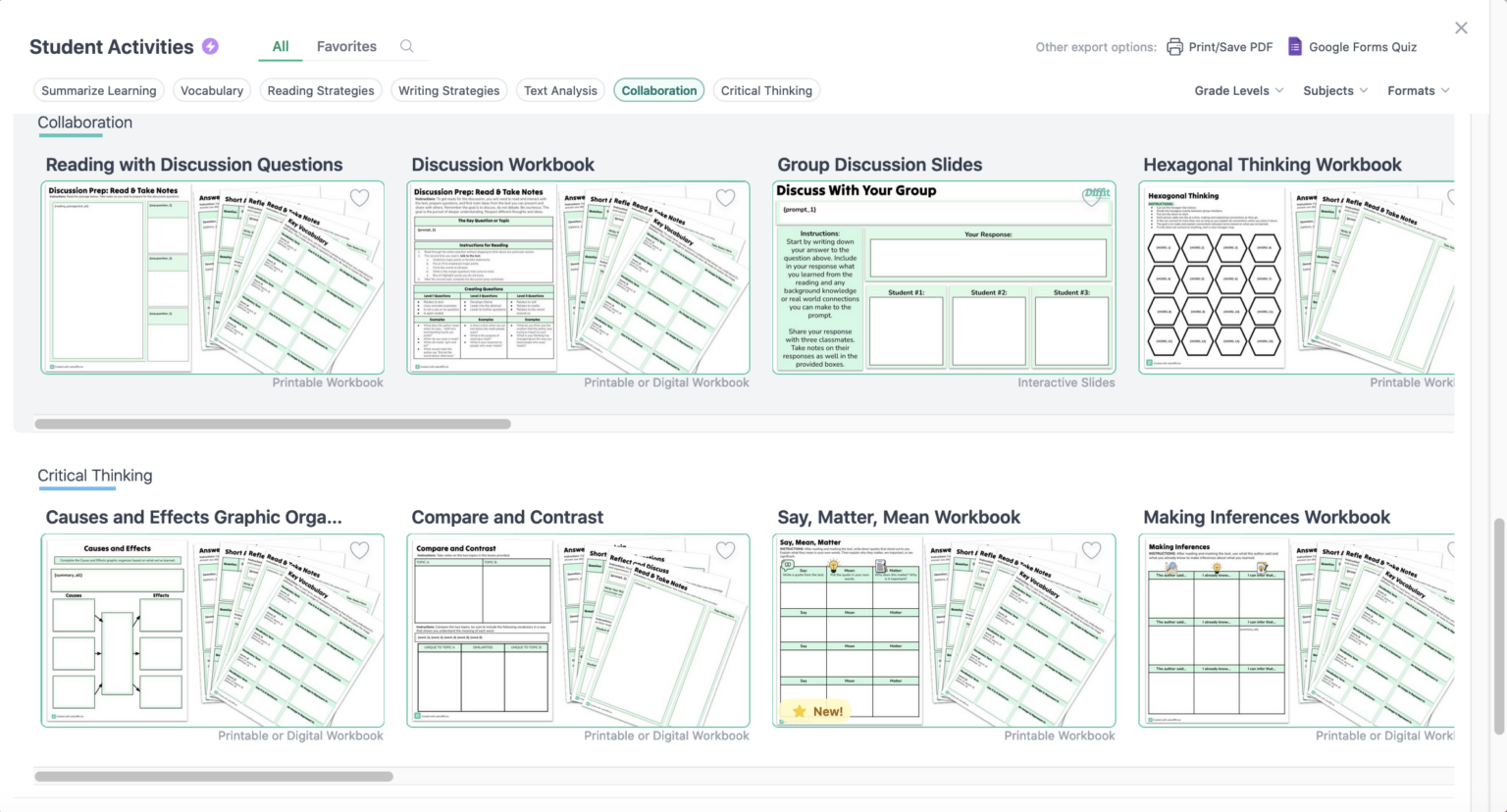Click the horizontal scrollbar under Collaboration row
This screenshot has height=812, width=1507.
(x=275, y=424)
